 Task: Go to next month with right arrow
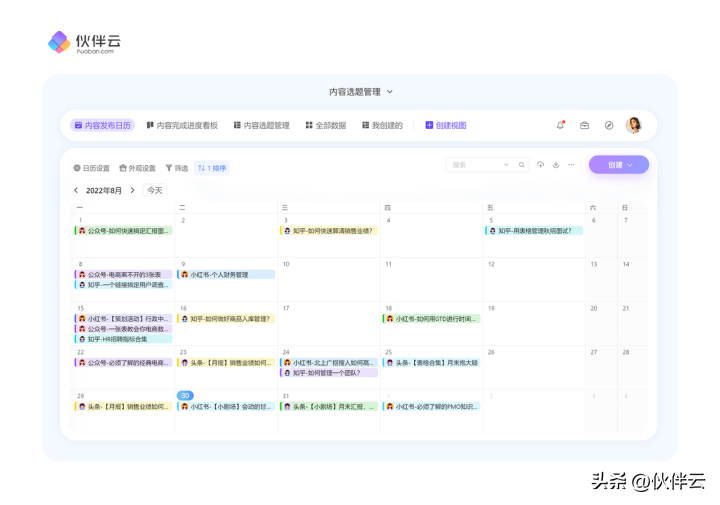(132, 190)
